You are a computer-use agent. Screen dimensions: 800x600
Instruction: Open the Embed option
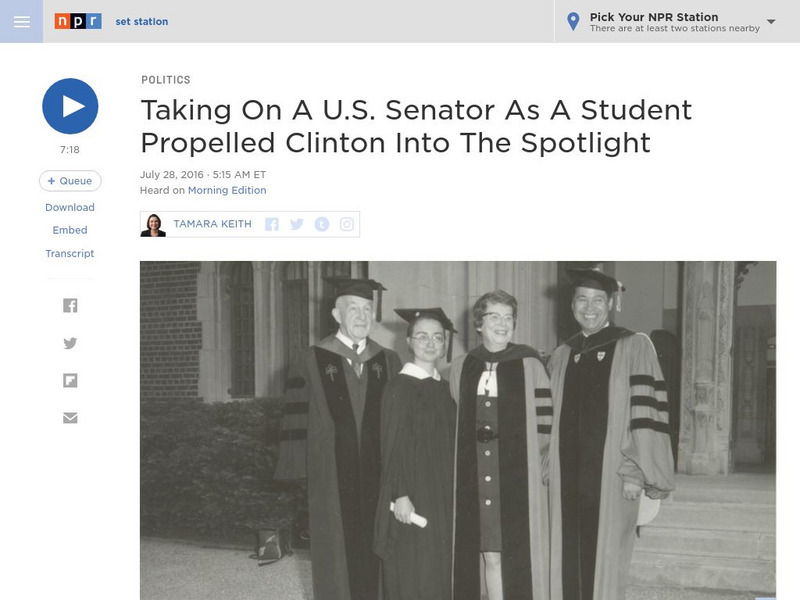(x=70, y=230)
